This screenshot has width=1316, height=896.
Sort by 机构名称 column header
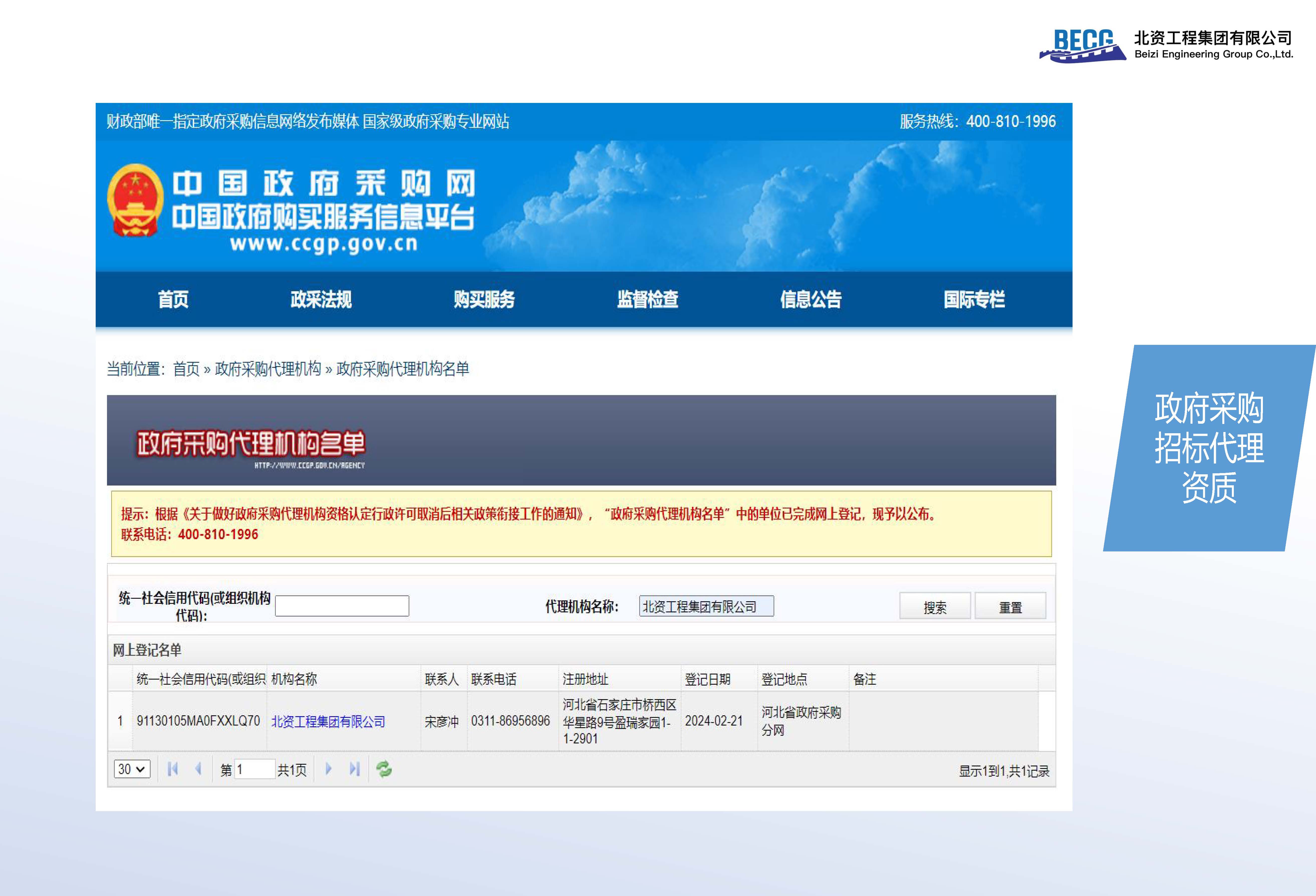point(344,679)
